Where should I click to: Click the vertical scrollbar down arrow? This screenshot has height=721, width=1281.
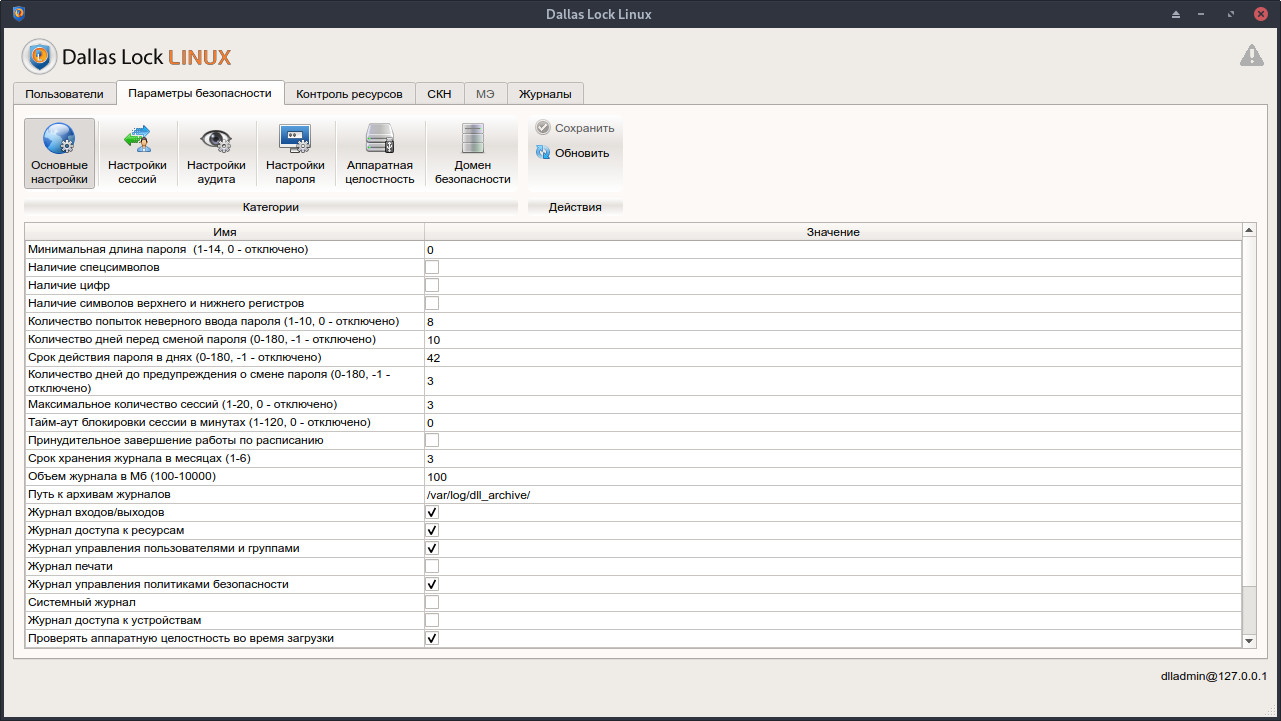(1249, 641)
